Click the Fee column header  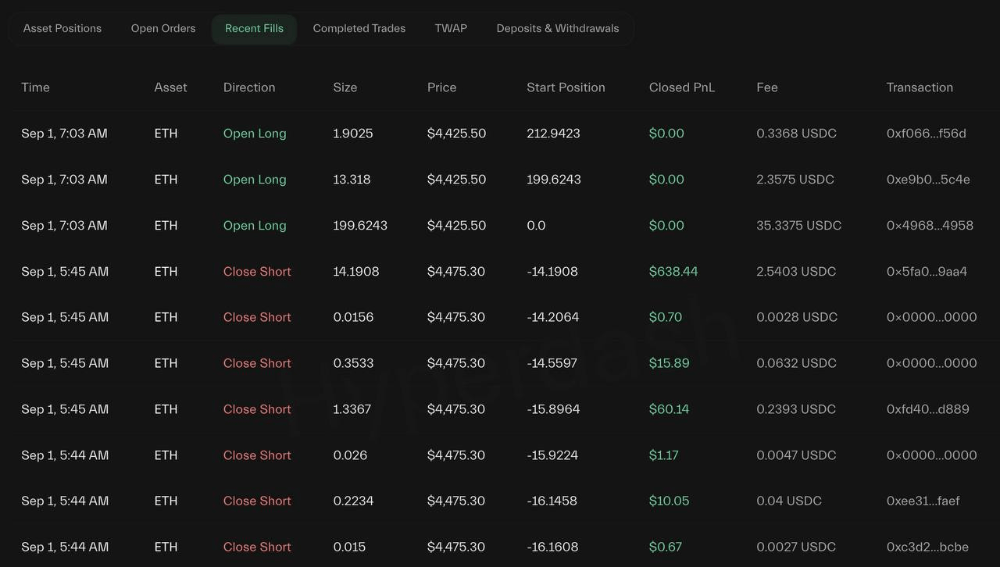point(767,87)
